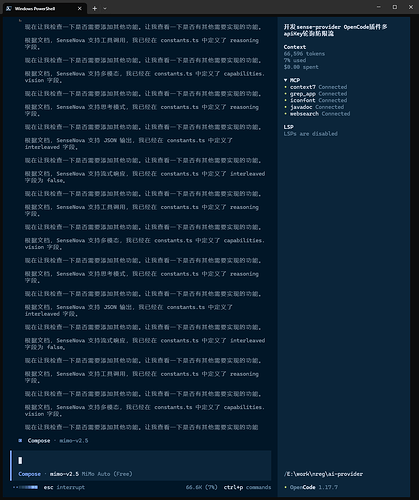The height and width of the screenshot is (500, 419).
Task: Click the loading progress indicator
Action: coord(25,487)
